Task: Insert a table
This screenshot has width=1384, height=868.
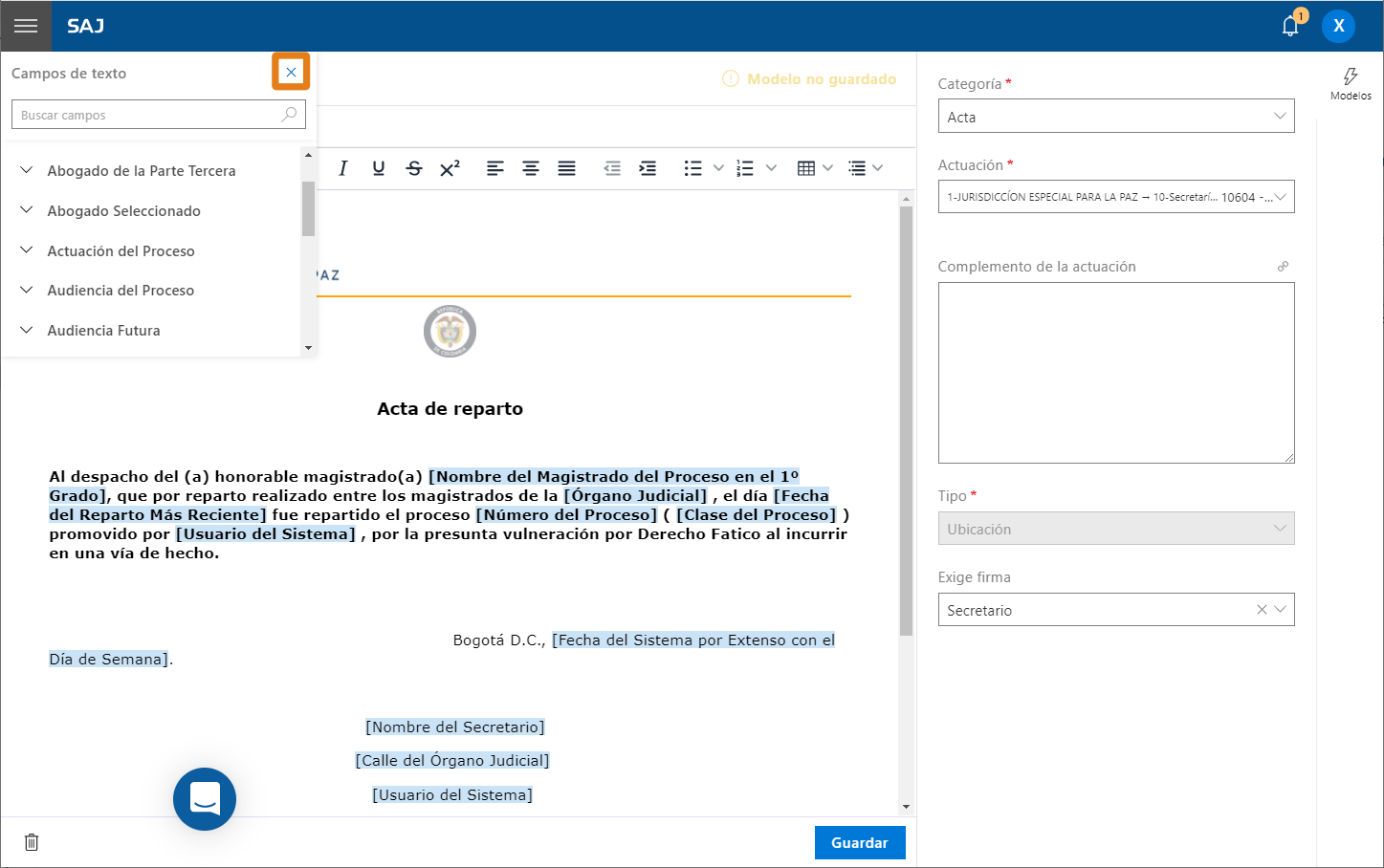Action: [806, 168]
